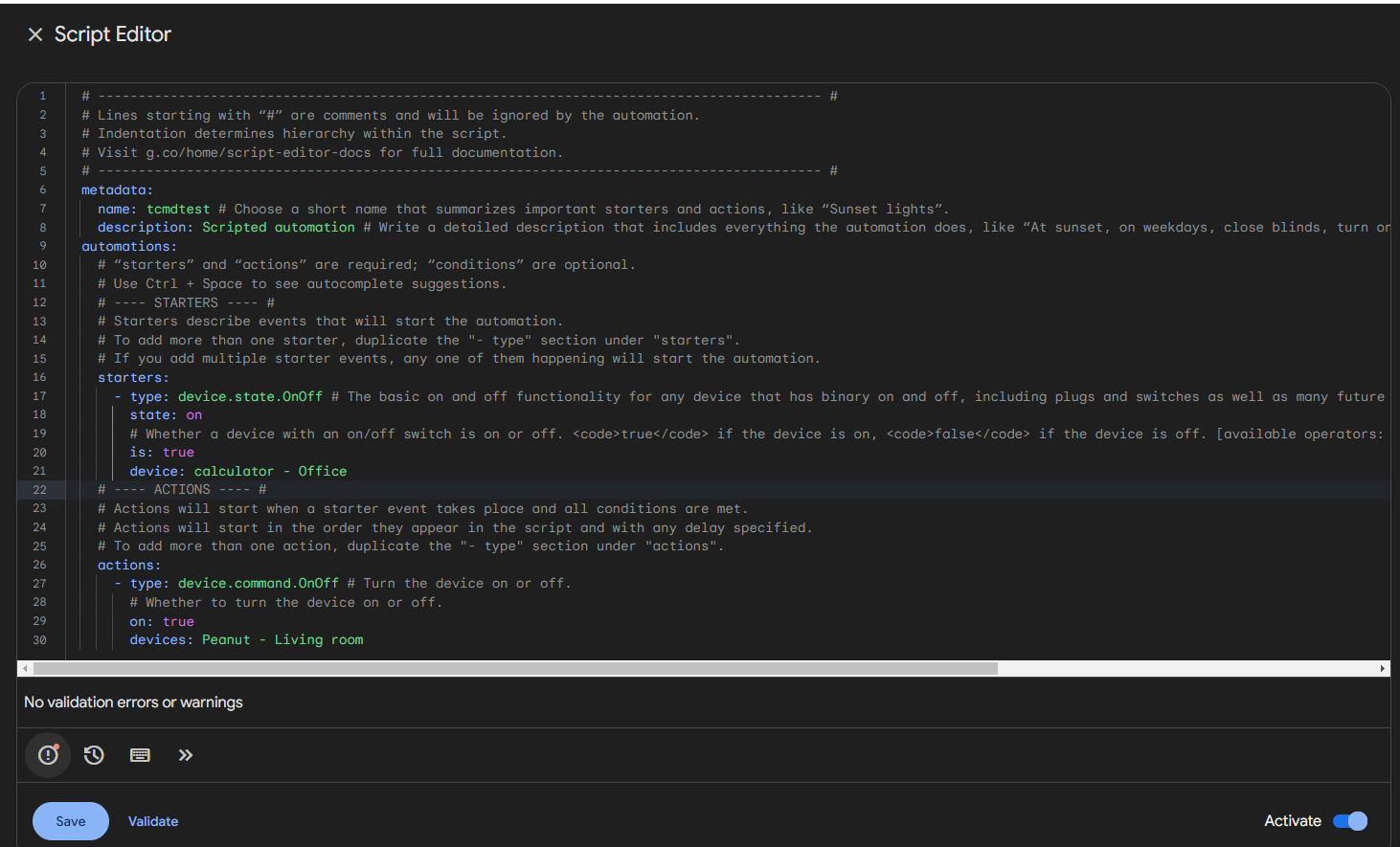The width and height of the screenshot is (1400, 847).
Task: Click the 'starters:' key on line 16
Action: (133, 378)
